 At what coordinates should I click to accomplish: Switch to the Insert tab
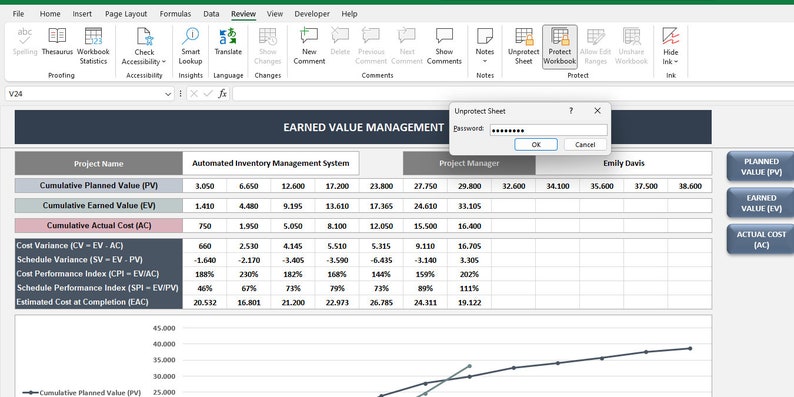click(x=82, y=14)
